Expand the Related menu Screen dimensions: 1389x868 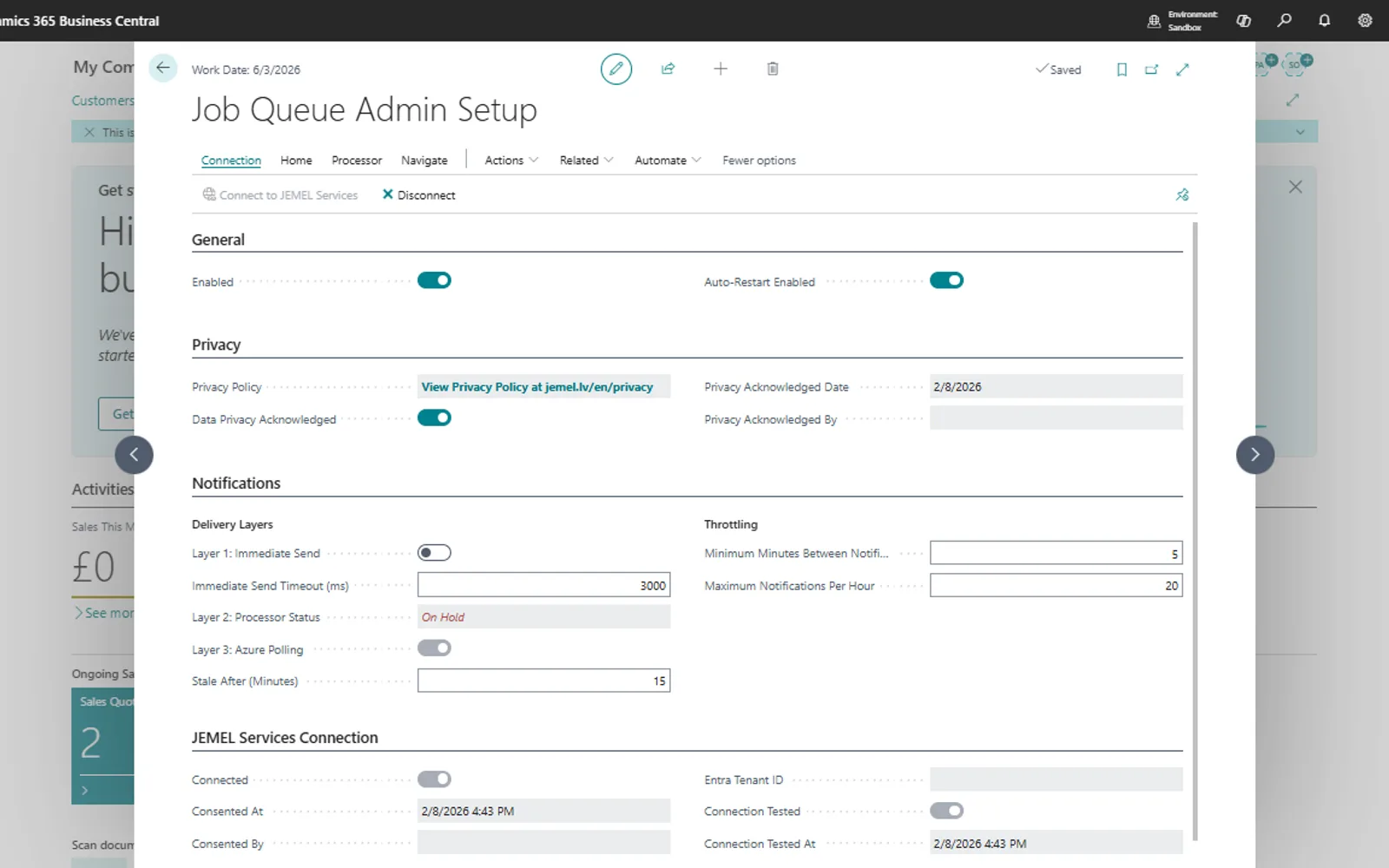(x=586, y=161)
